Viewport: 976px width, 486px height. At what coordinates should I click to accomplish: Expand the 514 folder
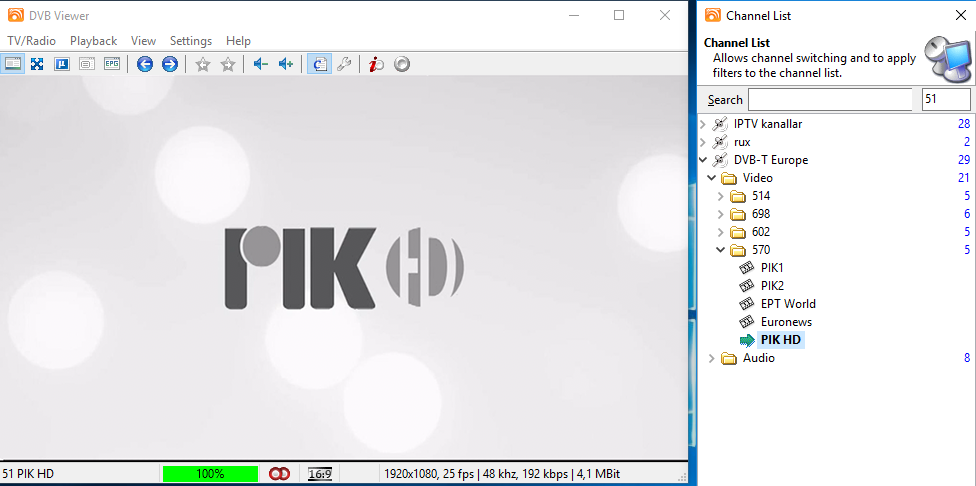point(721,196)
